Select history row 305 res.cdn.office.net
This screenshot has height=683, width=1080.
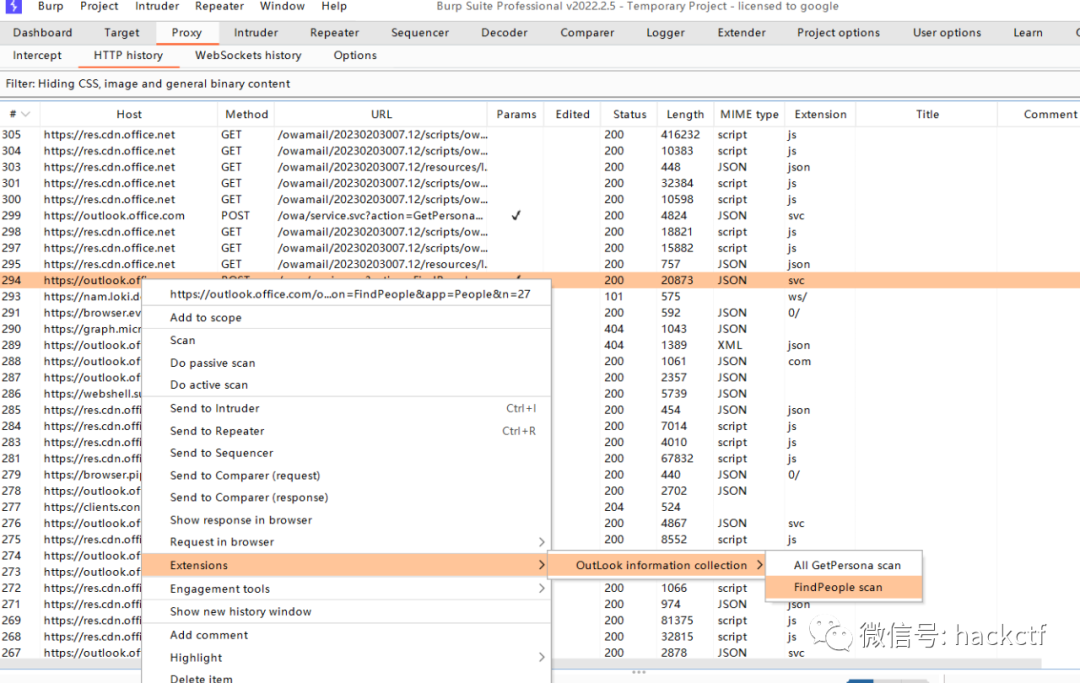540,134
